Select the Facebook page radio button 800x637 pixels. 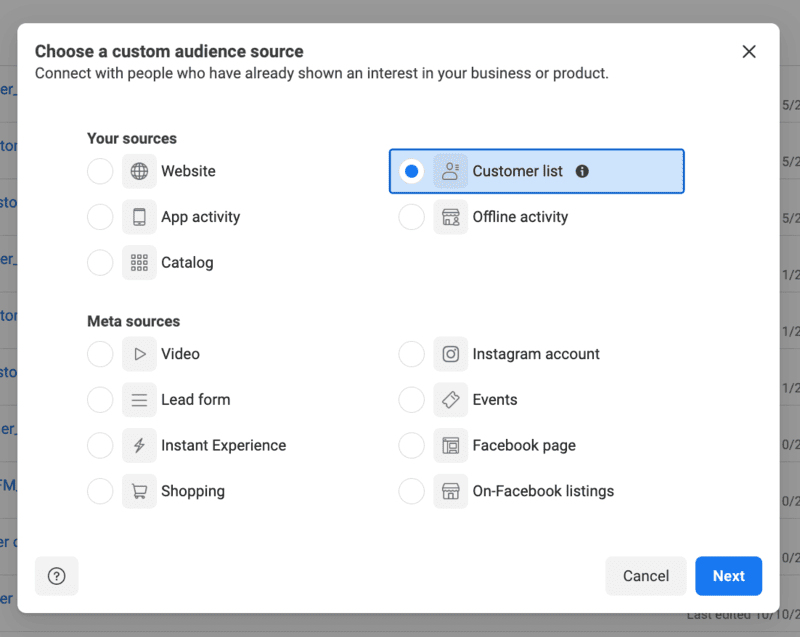411,446
